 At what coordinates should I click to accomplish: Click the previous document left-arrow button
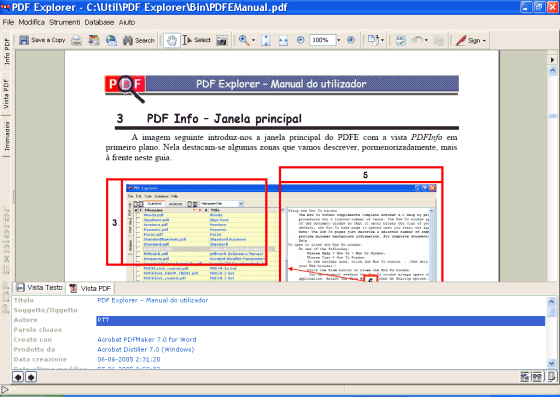(x=18, y=377)
